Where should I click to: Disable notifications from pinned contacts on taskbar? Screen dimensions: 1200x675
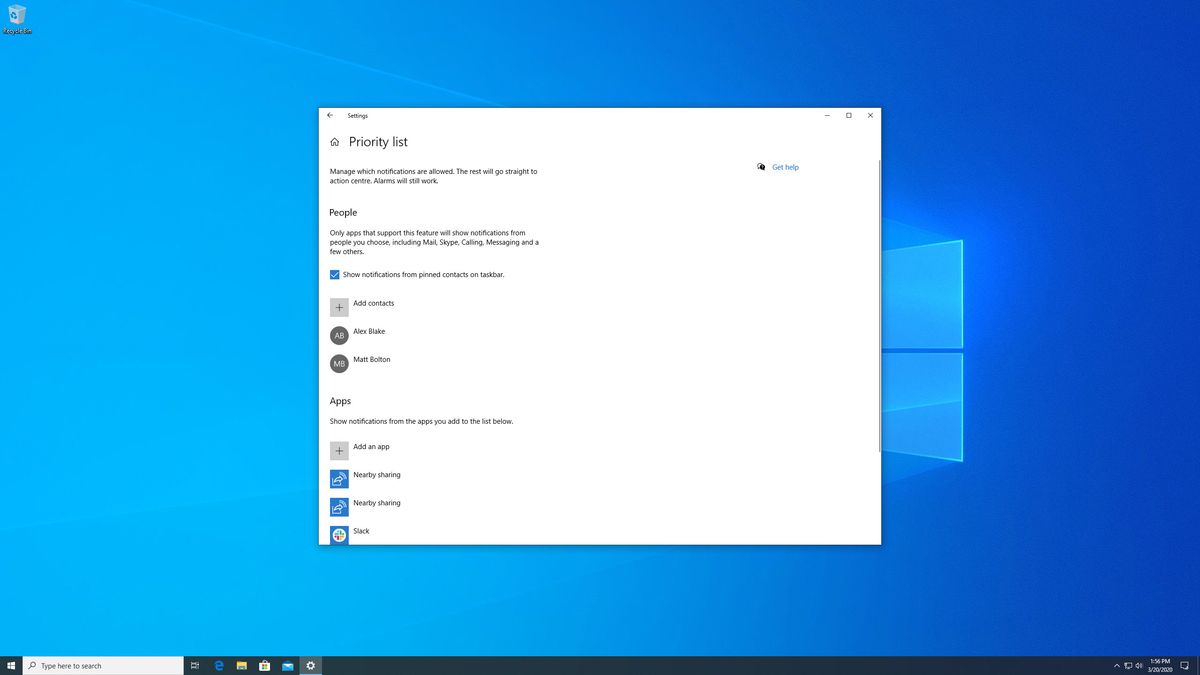coord(335,274)
